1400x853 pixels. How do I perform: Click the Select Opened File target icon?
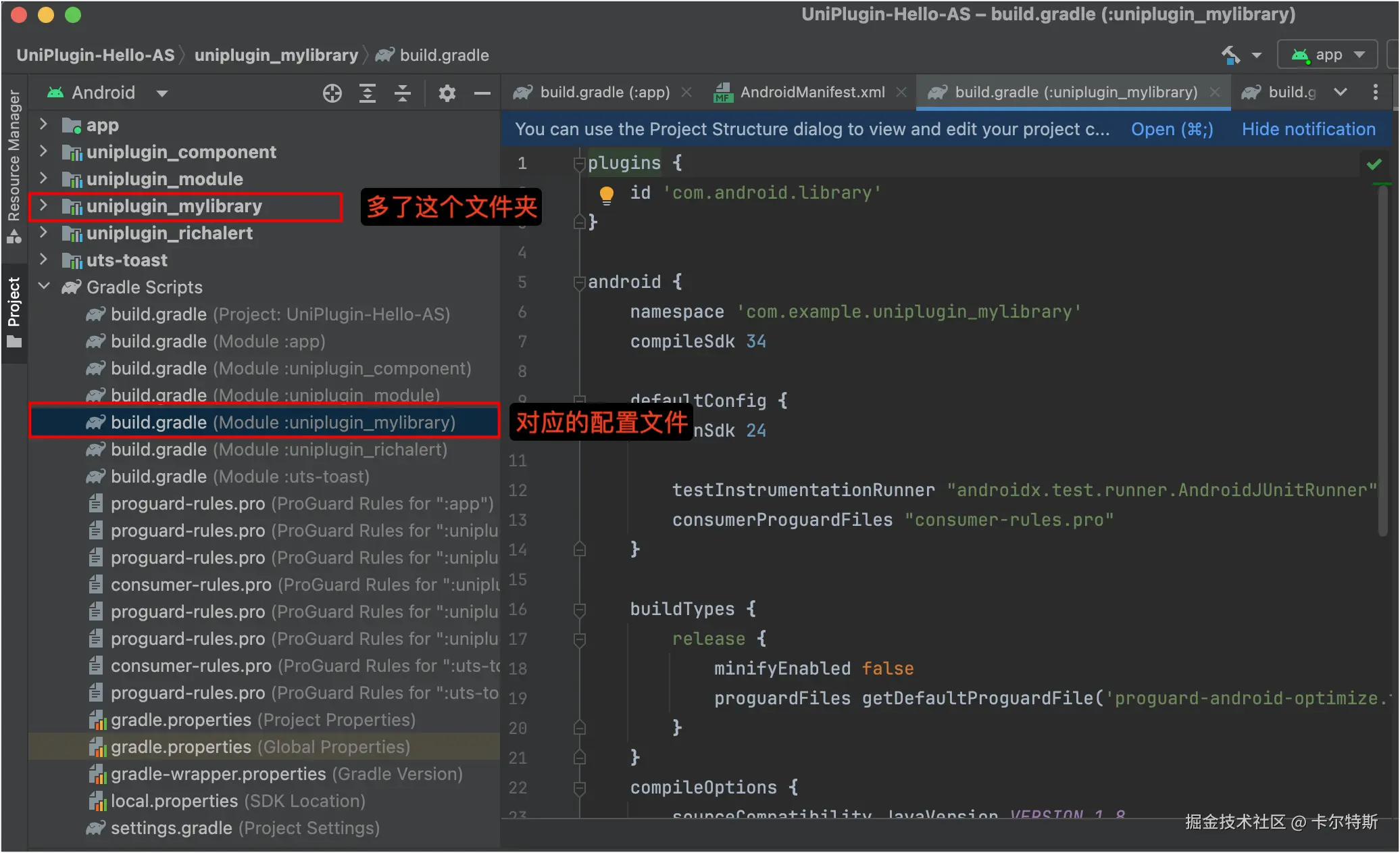coord(332,93)
